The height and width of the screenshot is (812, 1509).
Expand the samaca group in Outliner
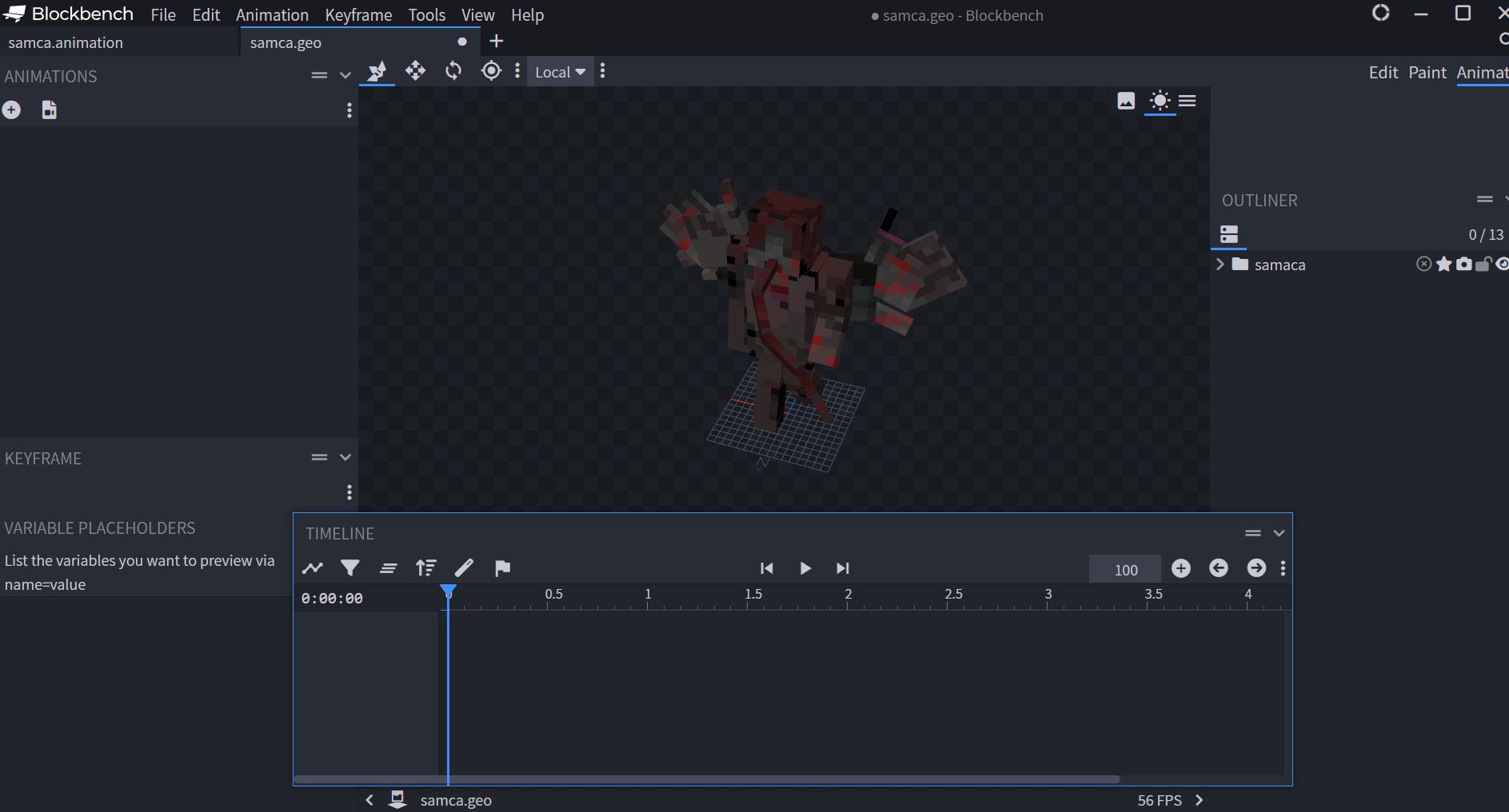[1220, 265]
